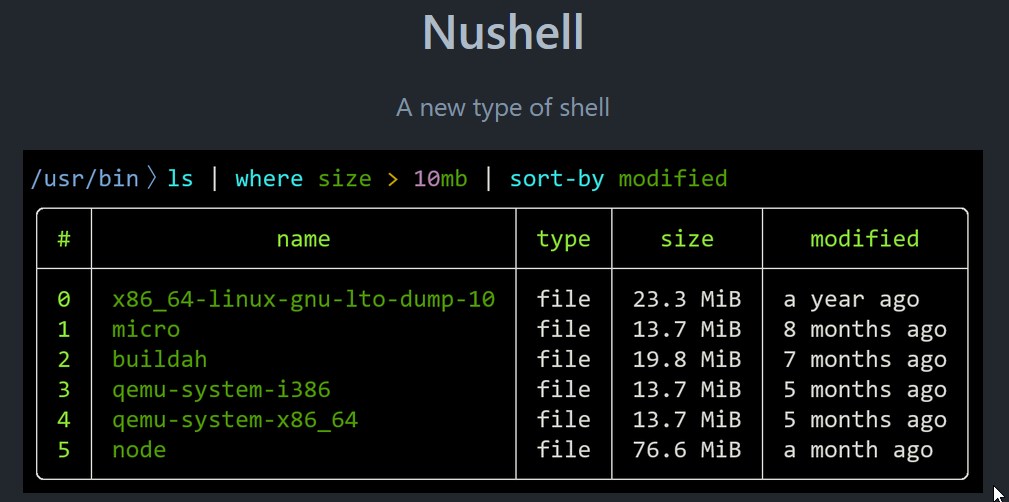This screenshot has width=1009, height=502.
Task: Click the 13.7 MiB size for micro
Action: point(687,329)
